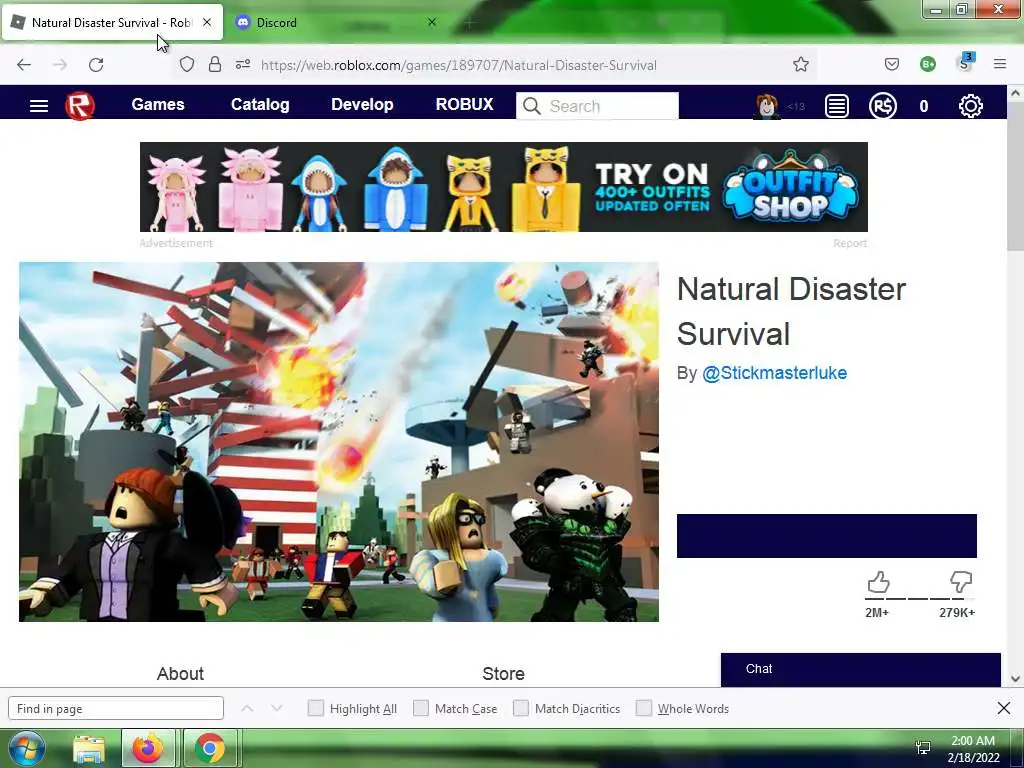Click the 279K+ dislikes count
Image resolution: width=1024 pixels, height=768 pixels.
957,613
